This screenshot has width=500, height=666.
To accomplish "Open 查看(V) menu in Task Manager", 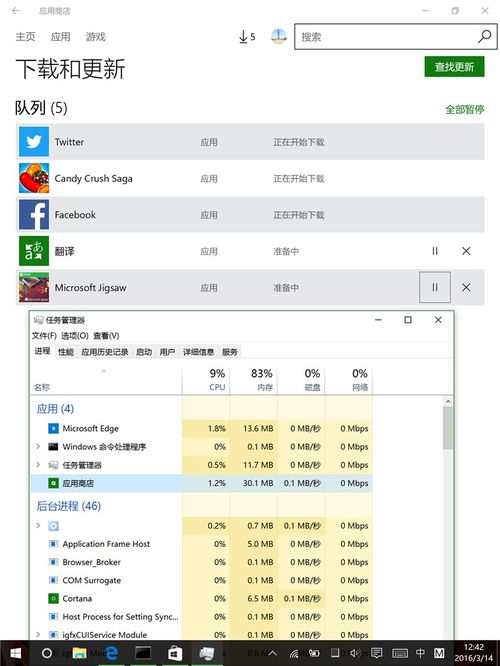I will click(x=106, y=336).
